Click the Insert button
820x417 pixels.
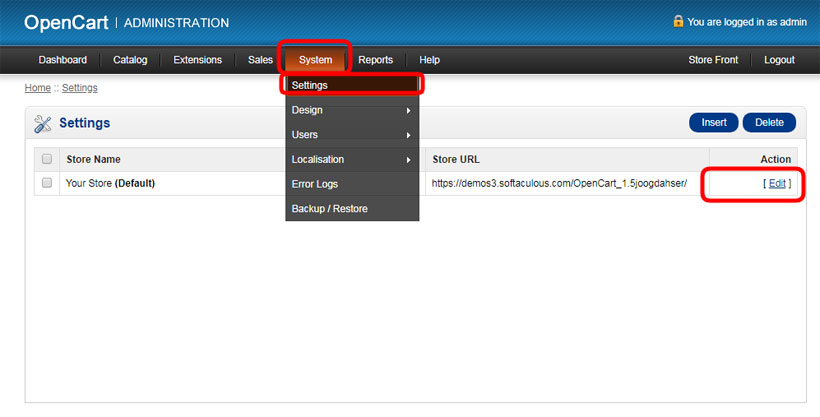[714, 122]
